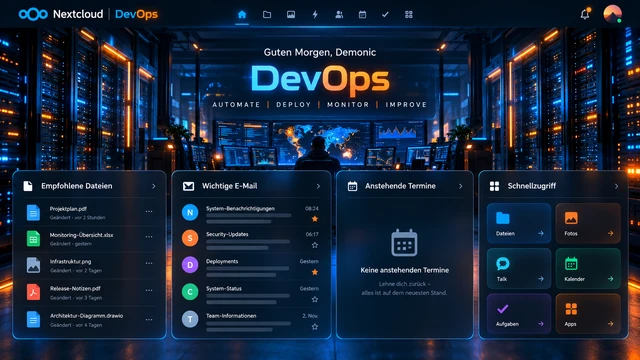Image resolution: width=640 pixels, height=360 pixels.
Task: Open more options for Architektur-Diagramm.drawio
Action: coord(149,320)
